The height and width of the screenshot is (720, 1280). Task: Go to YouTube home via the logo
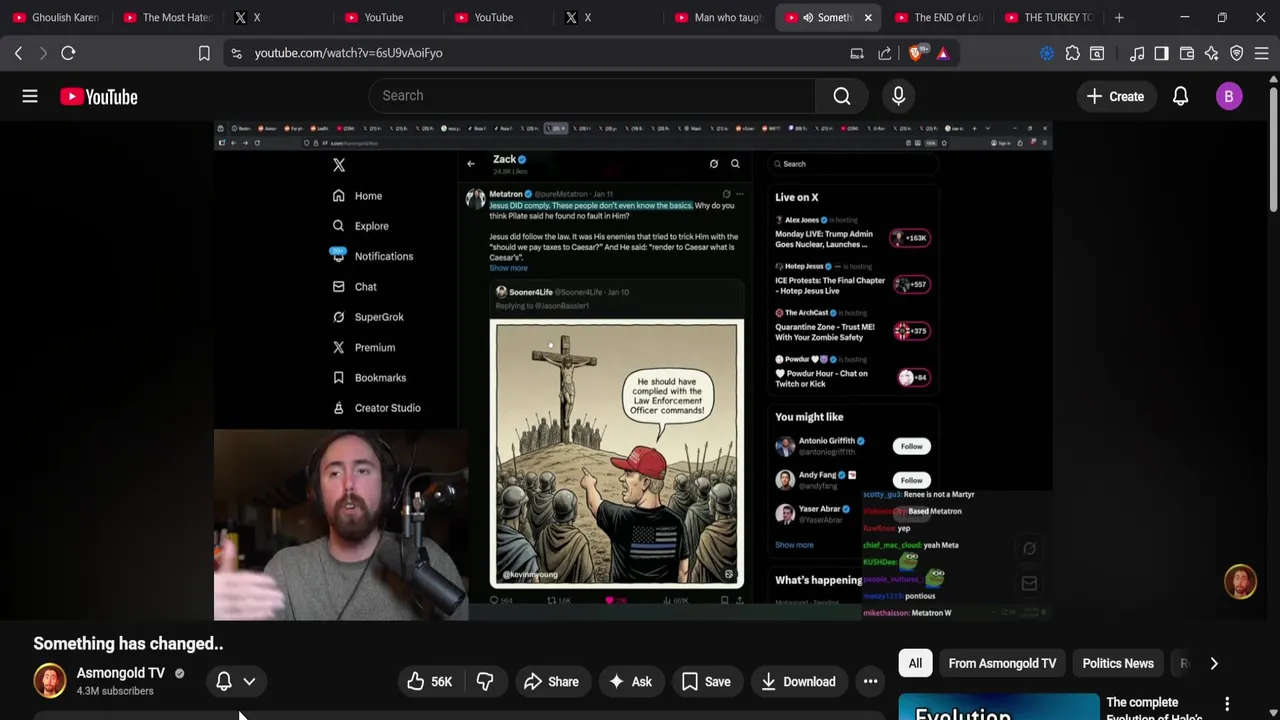click(98, 97)
